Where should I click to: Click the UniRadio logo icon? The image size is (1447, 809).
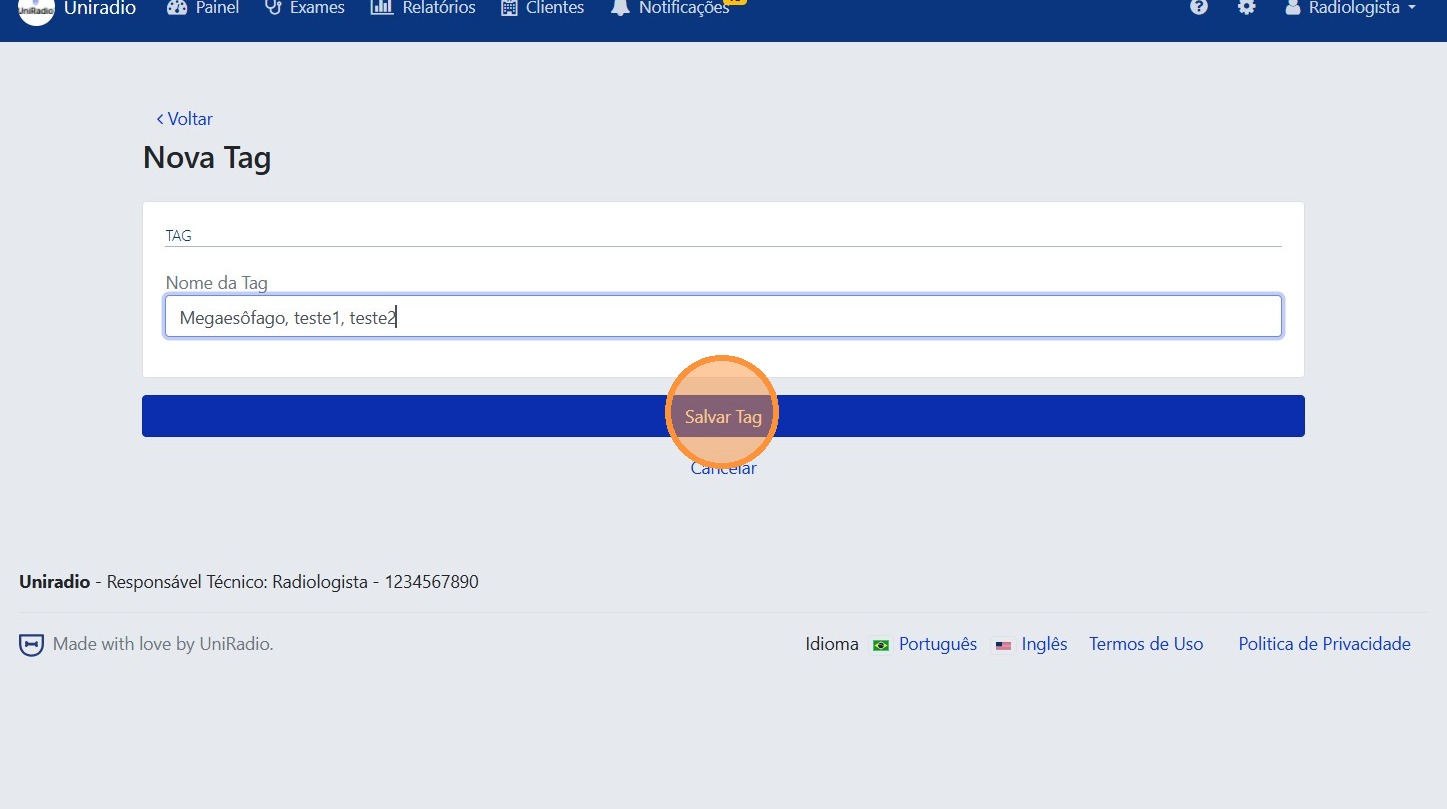coord(36,9)
